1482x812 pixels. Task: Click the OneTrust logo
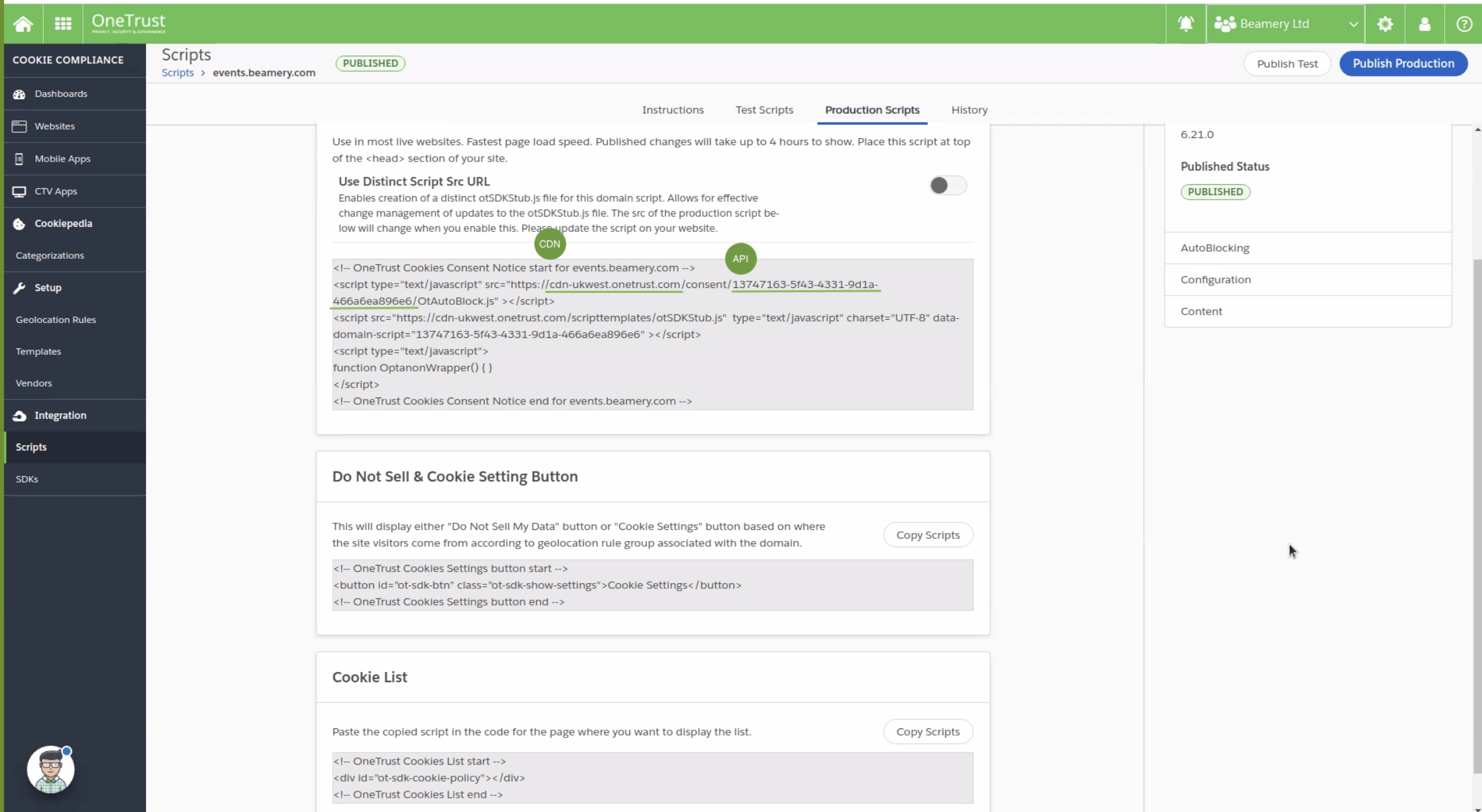128,23
